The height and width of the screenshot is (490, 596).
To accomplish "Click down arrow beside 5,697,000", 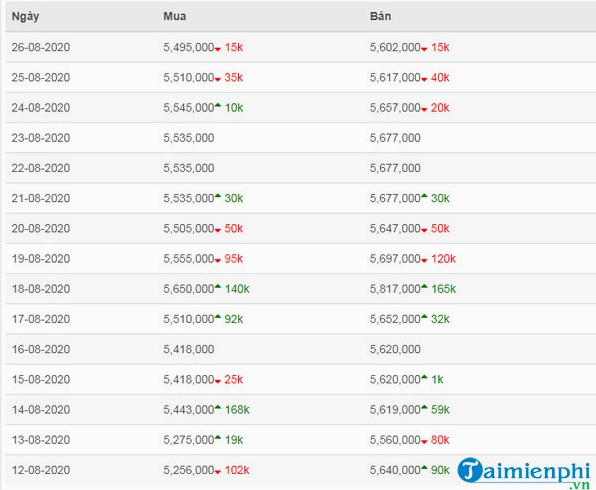I will (424, 261).
